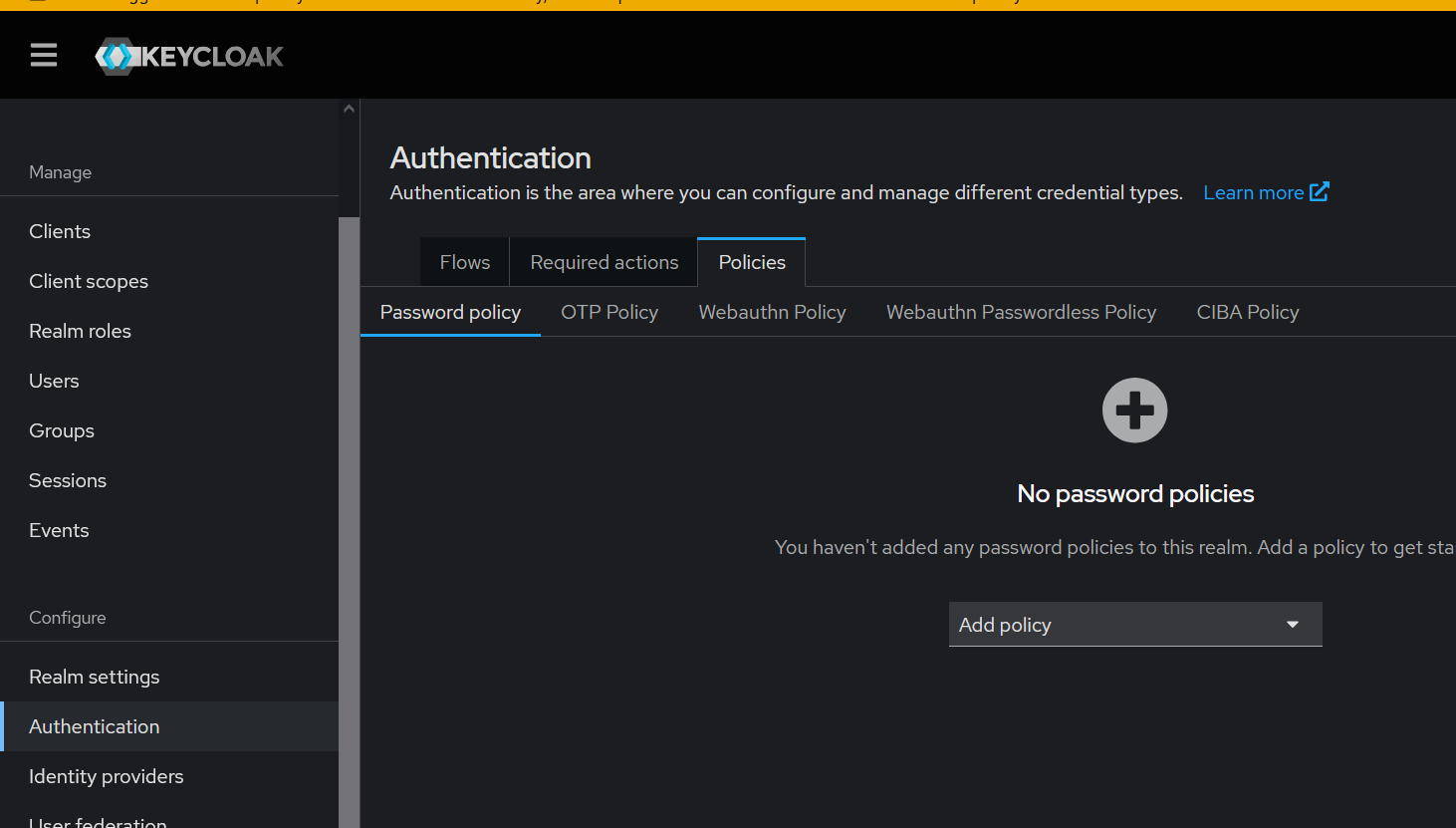1456x828 pixels.
Task: Click the Manage section label
Action: [60, 172]
